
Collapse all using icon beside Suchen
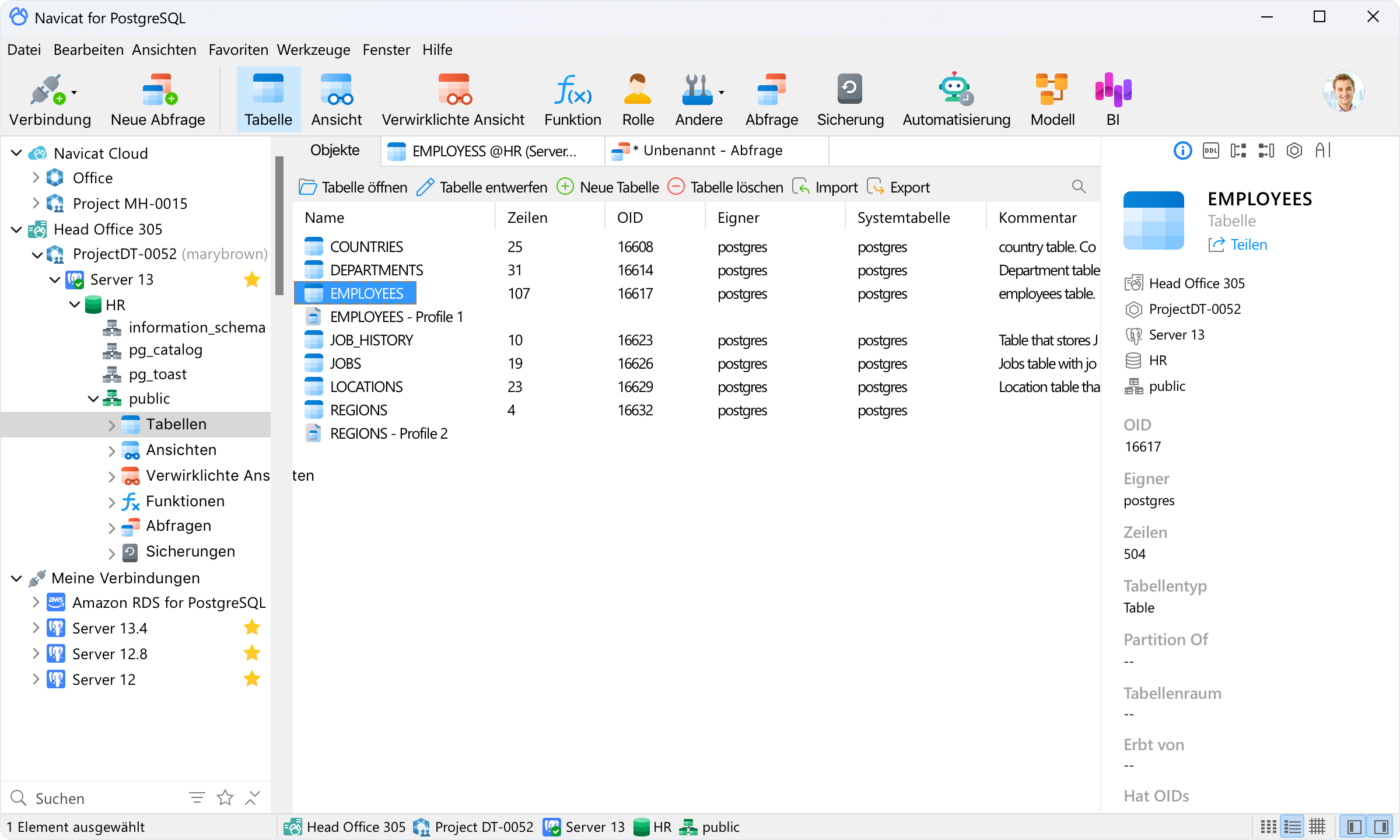[x=252, y=797]
